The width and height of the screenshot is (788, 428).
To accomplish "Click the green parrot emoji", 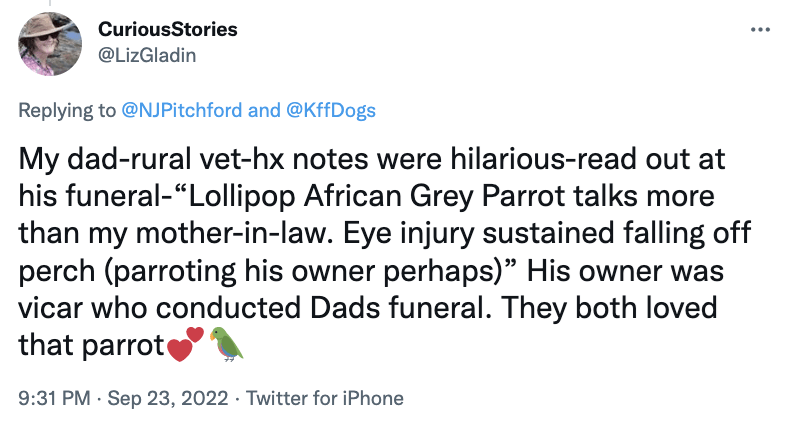I will [226, 344].
